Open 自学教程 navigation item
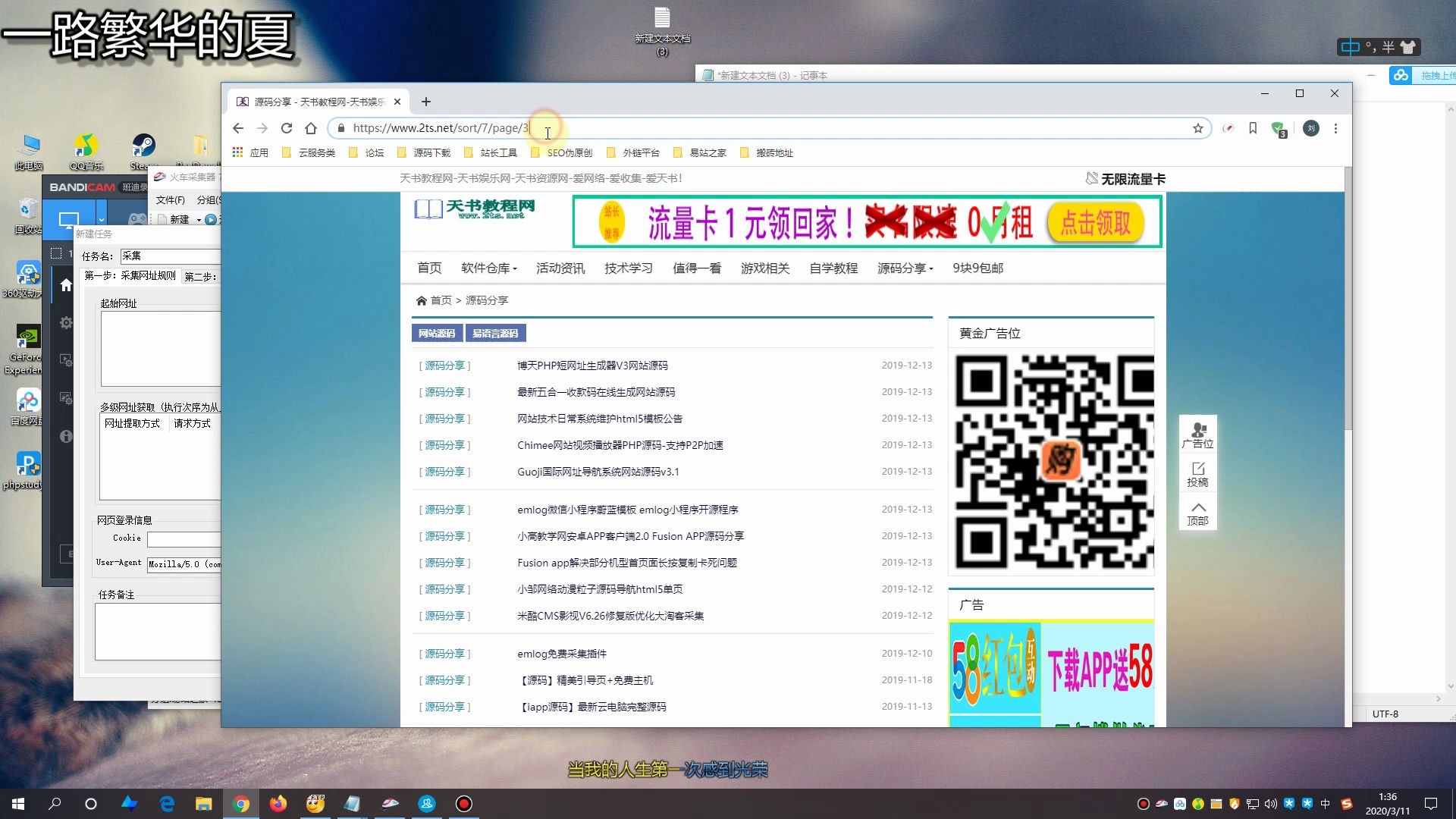 coord(833,268)
